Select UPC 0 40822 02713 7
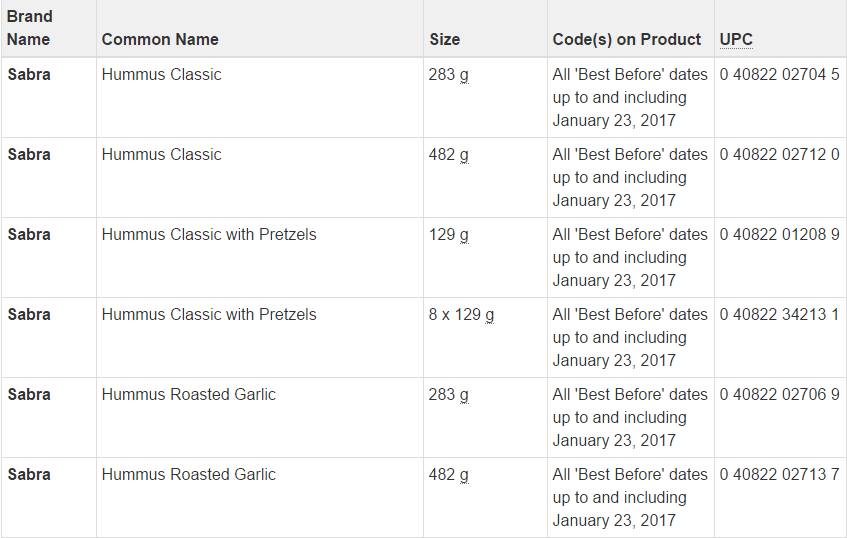847x538 pixels. point(779,474)
